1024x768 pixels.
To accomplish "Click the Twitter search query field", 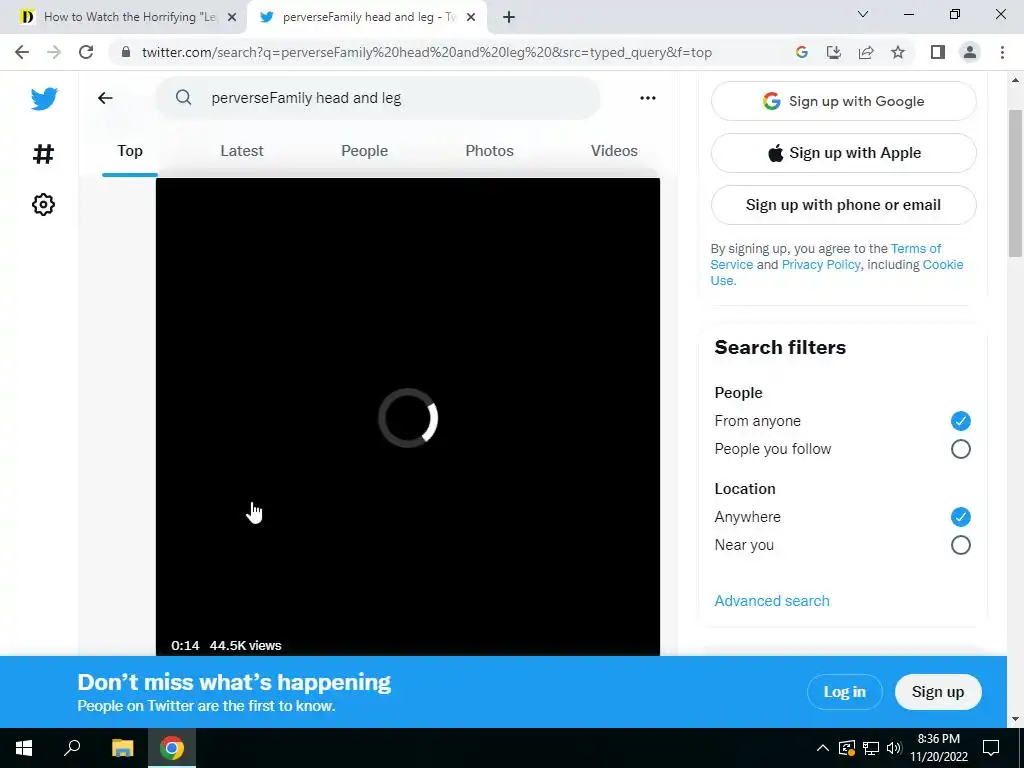I will coord(379,98).
